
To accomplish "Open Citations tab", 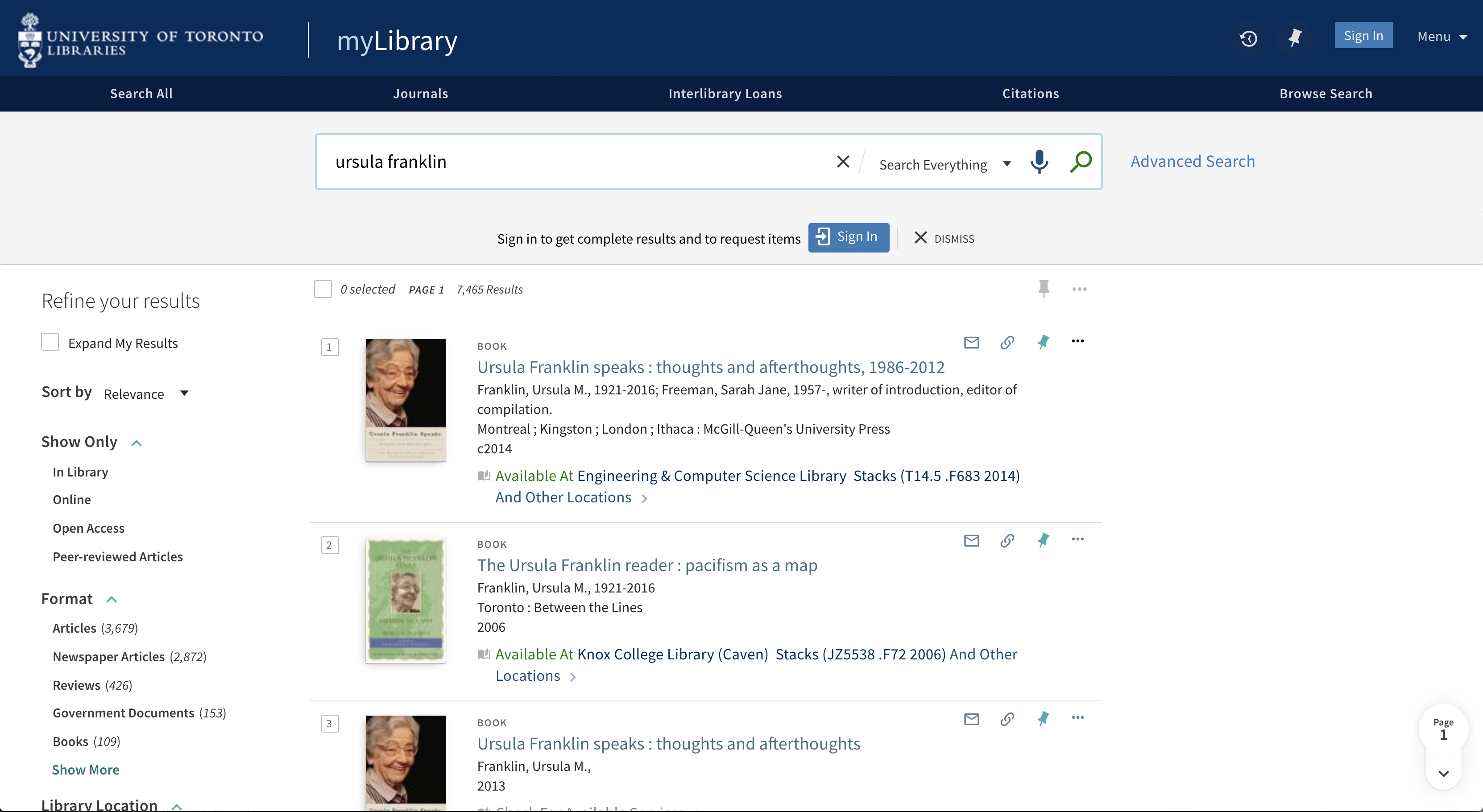I will coord(1031,93).
